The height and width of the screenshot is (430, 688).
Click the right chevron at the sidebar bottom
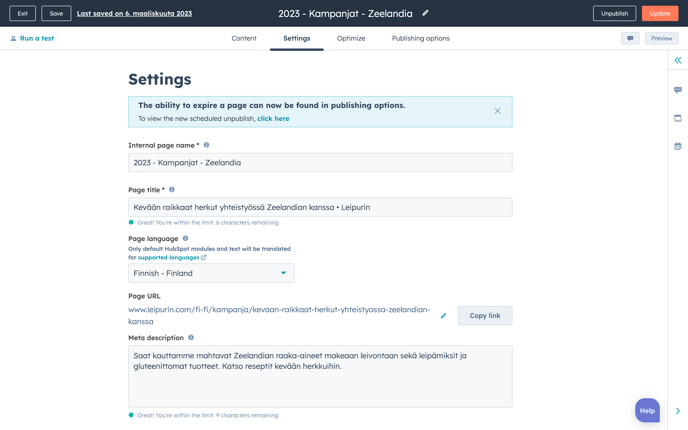[x=678, y=411]
